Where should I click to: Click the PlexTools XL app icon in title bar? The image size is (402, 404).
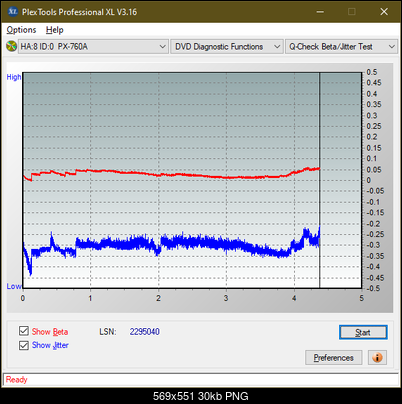pyautogui.click(x=13, y=12)
